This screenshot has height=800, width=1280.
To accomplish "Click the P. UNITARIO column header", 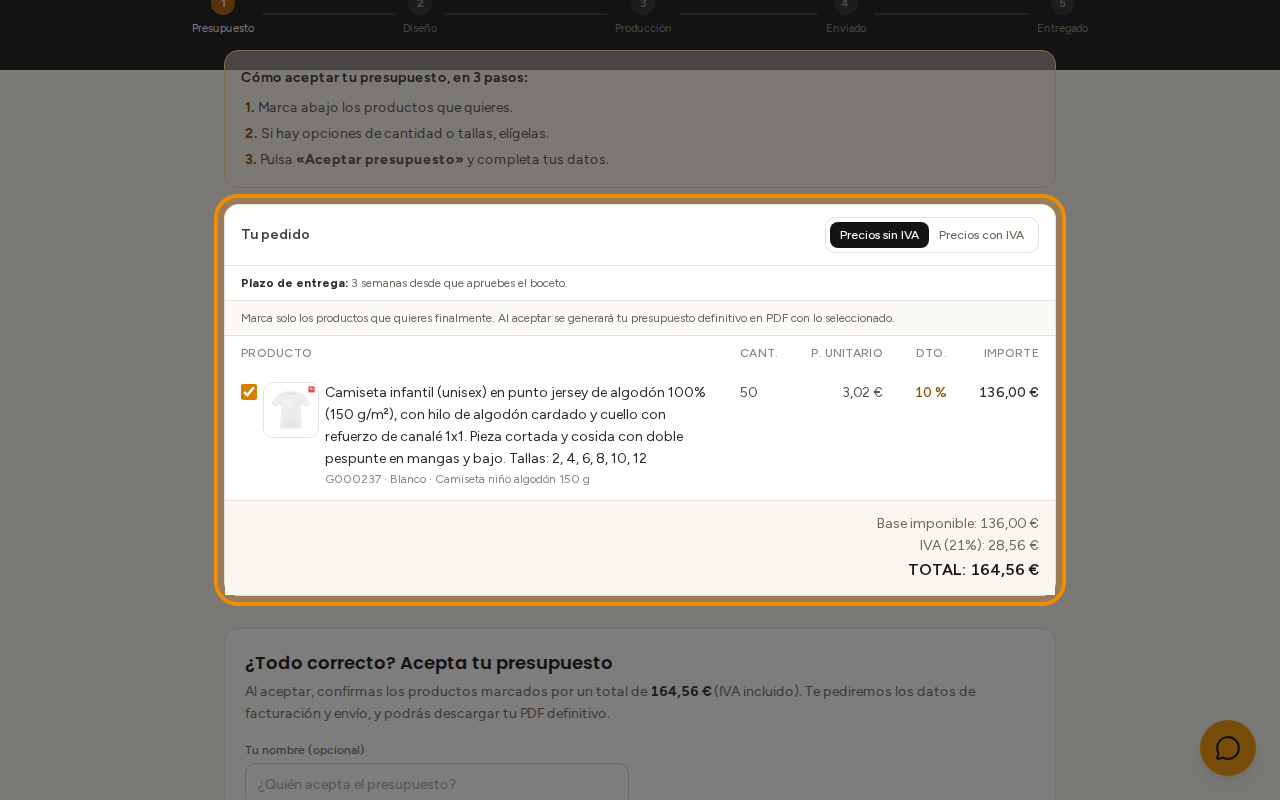I will (x=847, y=353).
